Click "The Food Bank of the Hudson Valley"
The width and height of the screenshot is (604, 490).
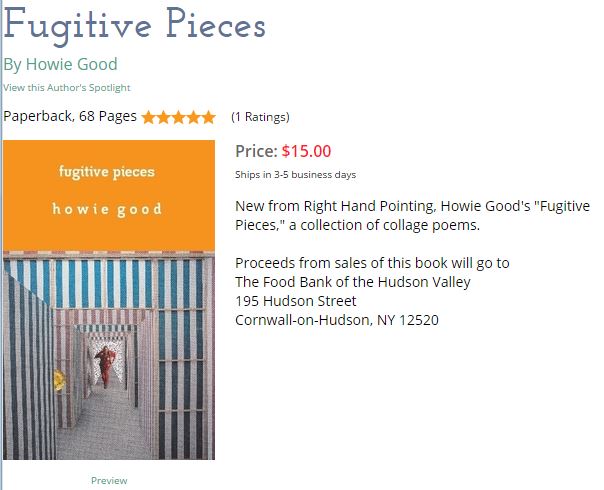(352, 282)
